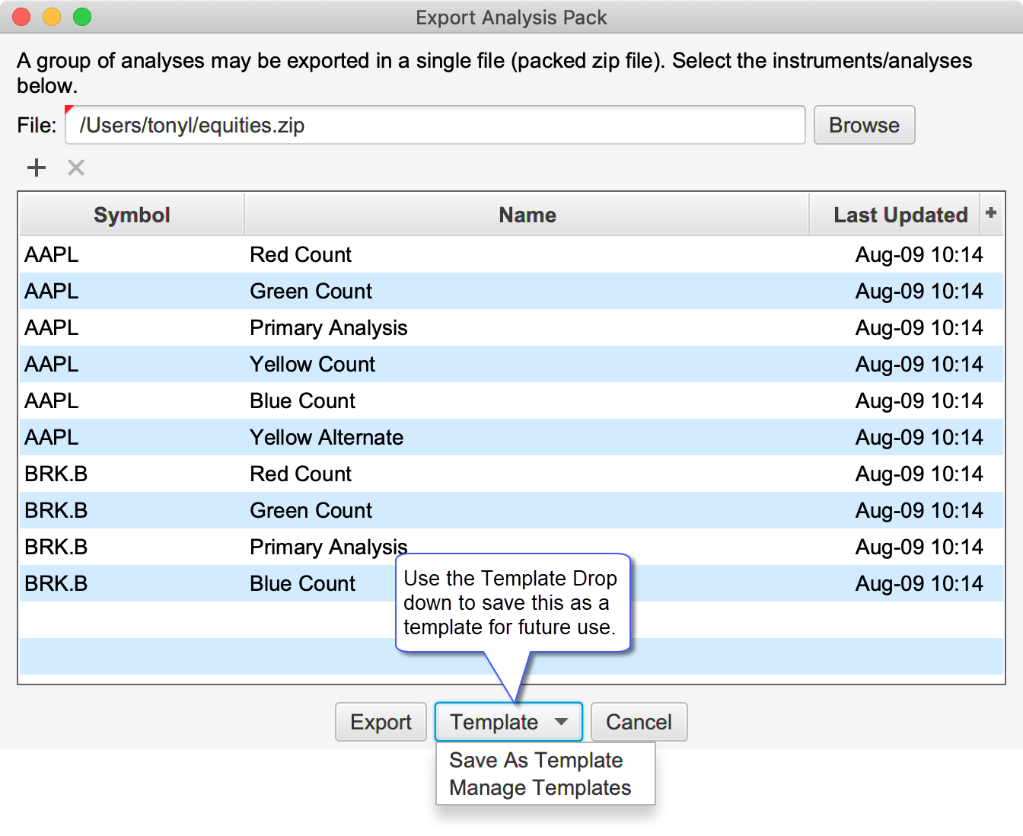Expand the Template dropdown arrow
1023x836 pixels.
tap(562, 722)
